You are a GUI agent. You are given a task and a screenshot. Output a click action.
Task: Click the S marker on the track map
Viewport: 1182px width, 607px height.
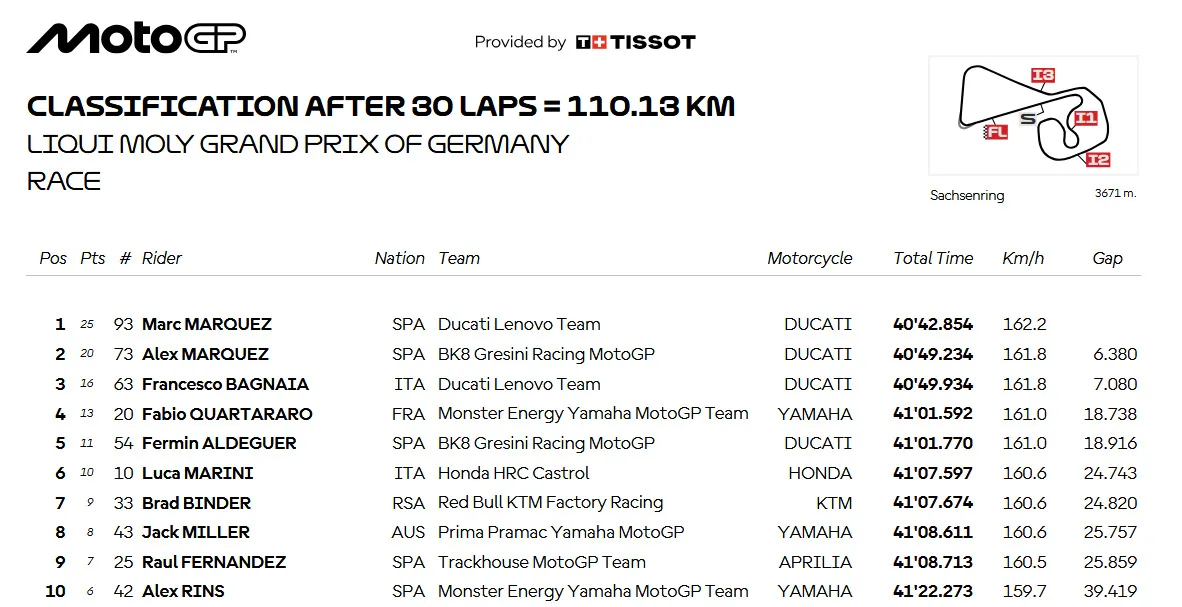(x=1027, y=118)
